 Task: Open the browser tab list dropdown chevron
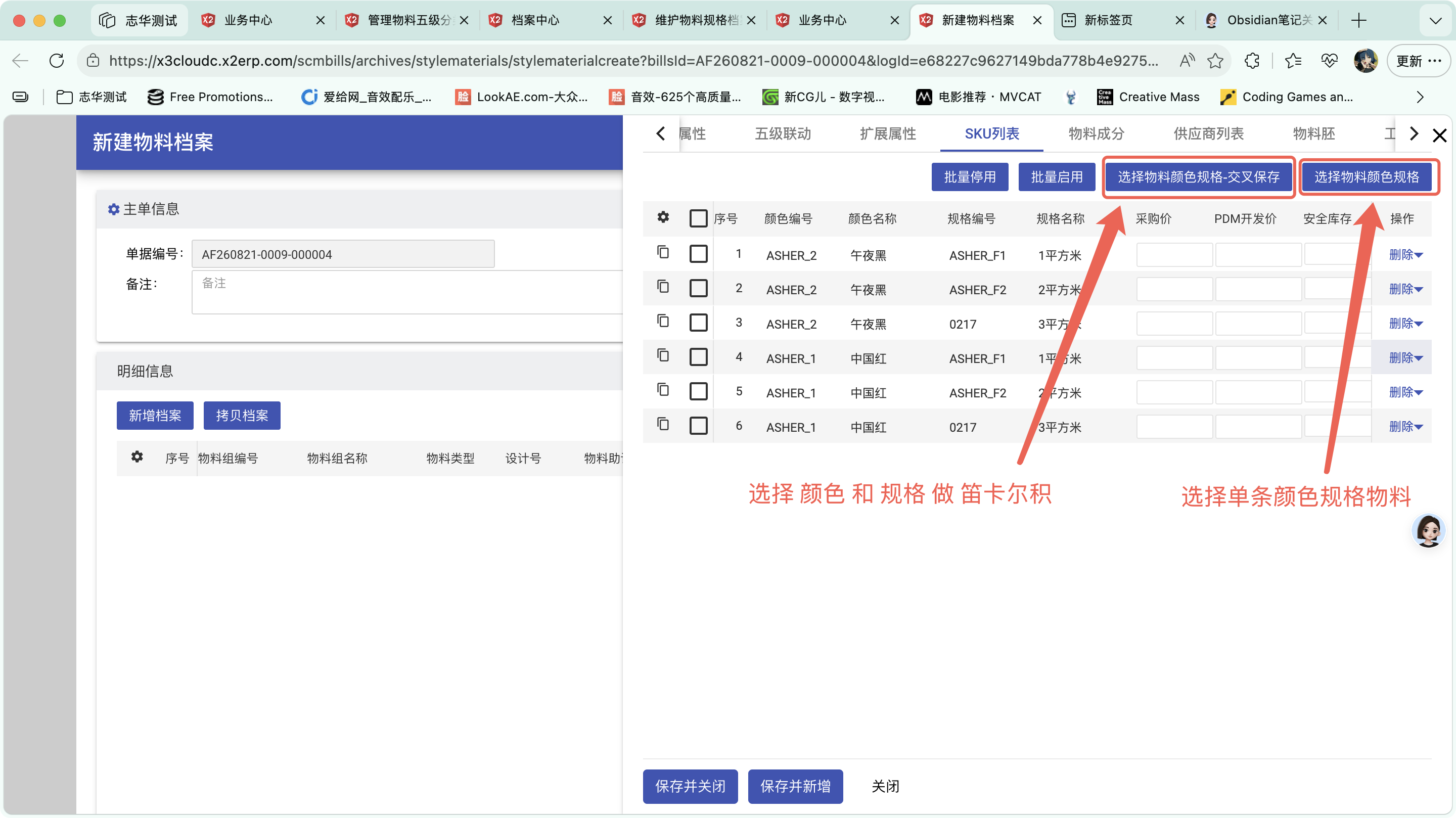coord(1435,21)
